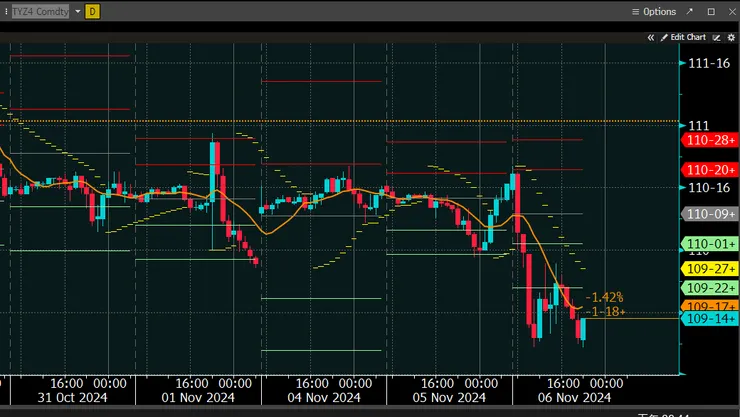This screenshot has width=740, height=417.
Task: Click the orange 109-17+ price label
Action: pyautogui.click(x=710, y=306)
